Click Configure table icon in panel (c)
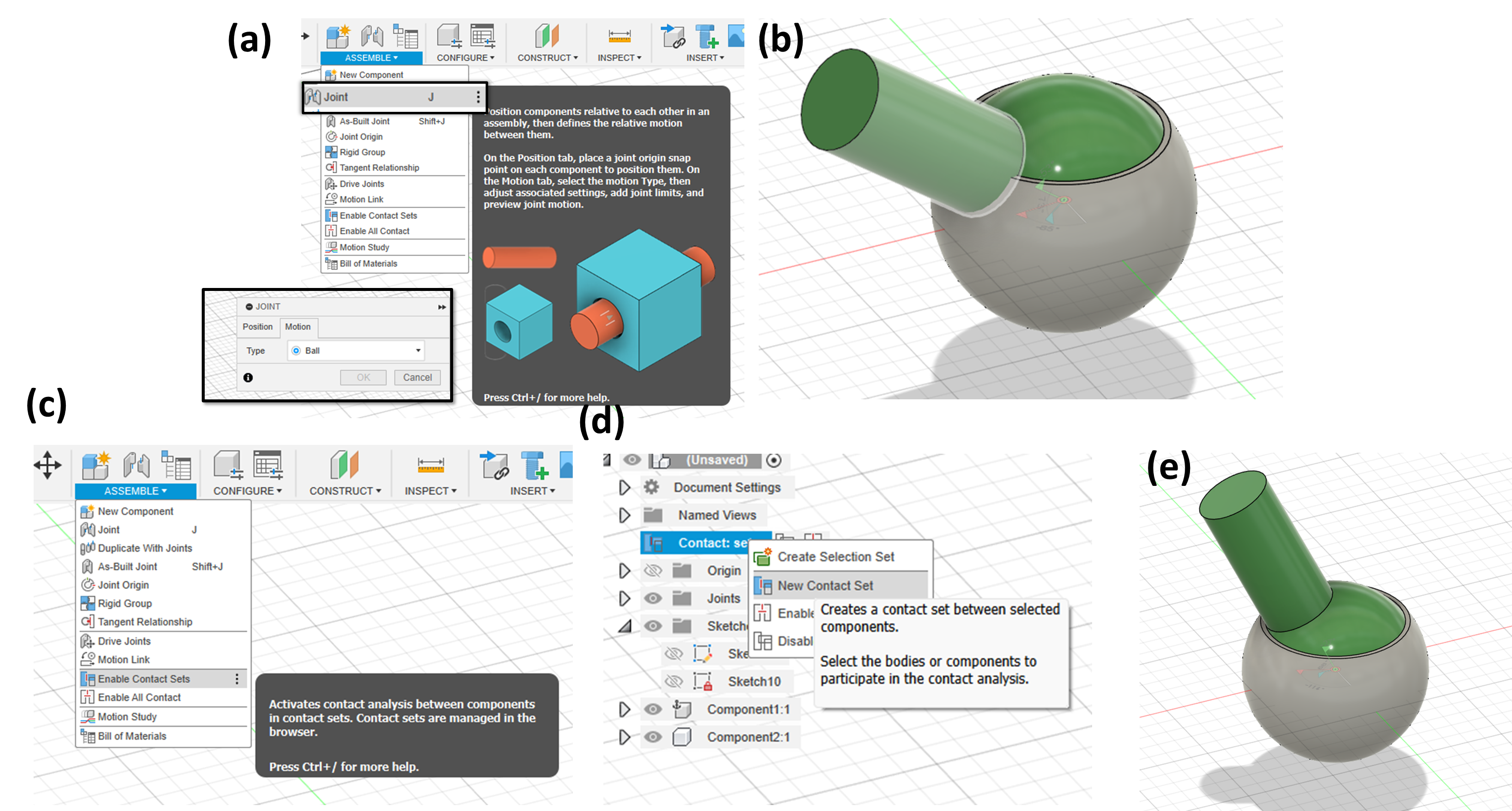The width and height of the screenshot is (1512, 811). 268,465
